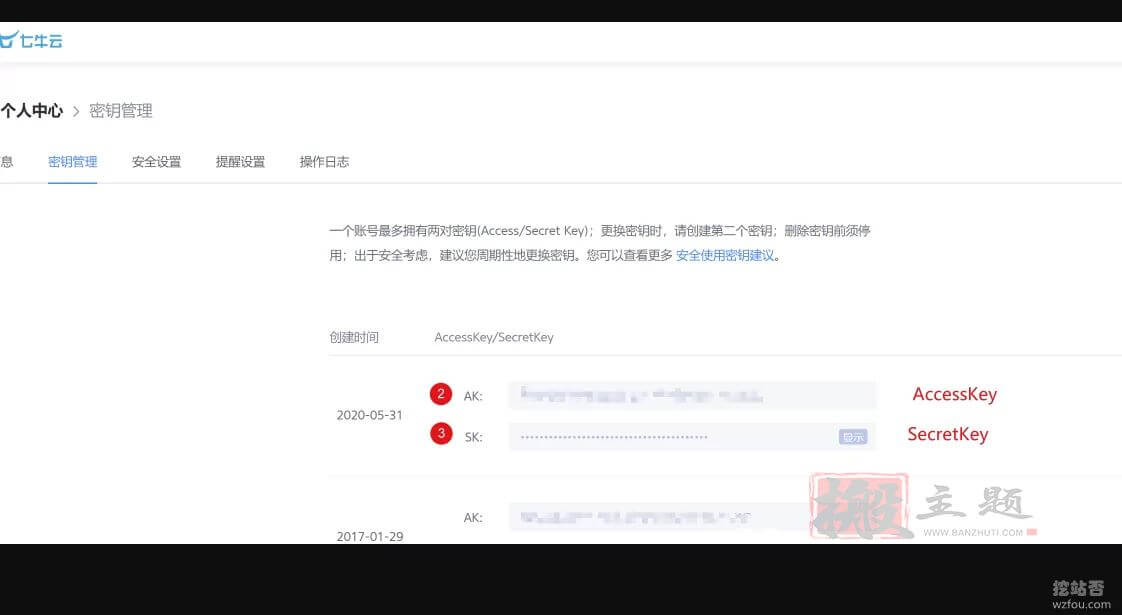Open the 安全使用密钥建议 link
1122x615 pixels.
(725, 256)
